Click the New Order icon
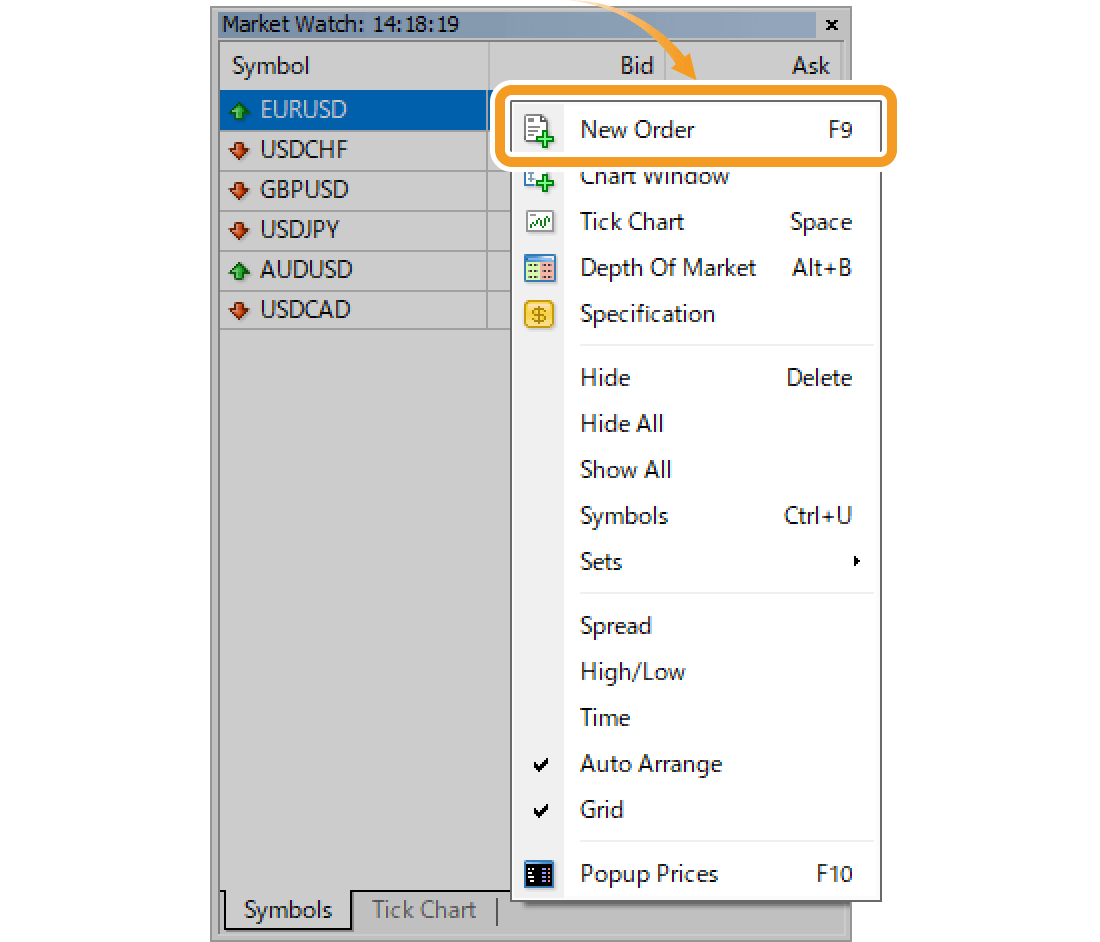The height and width of the screenshot is (942, 1100). (540, 128)
